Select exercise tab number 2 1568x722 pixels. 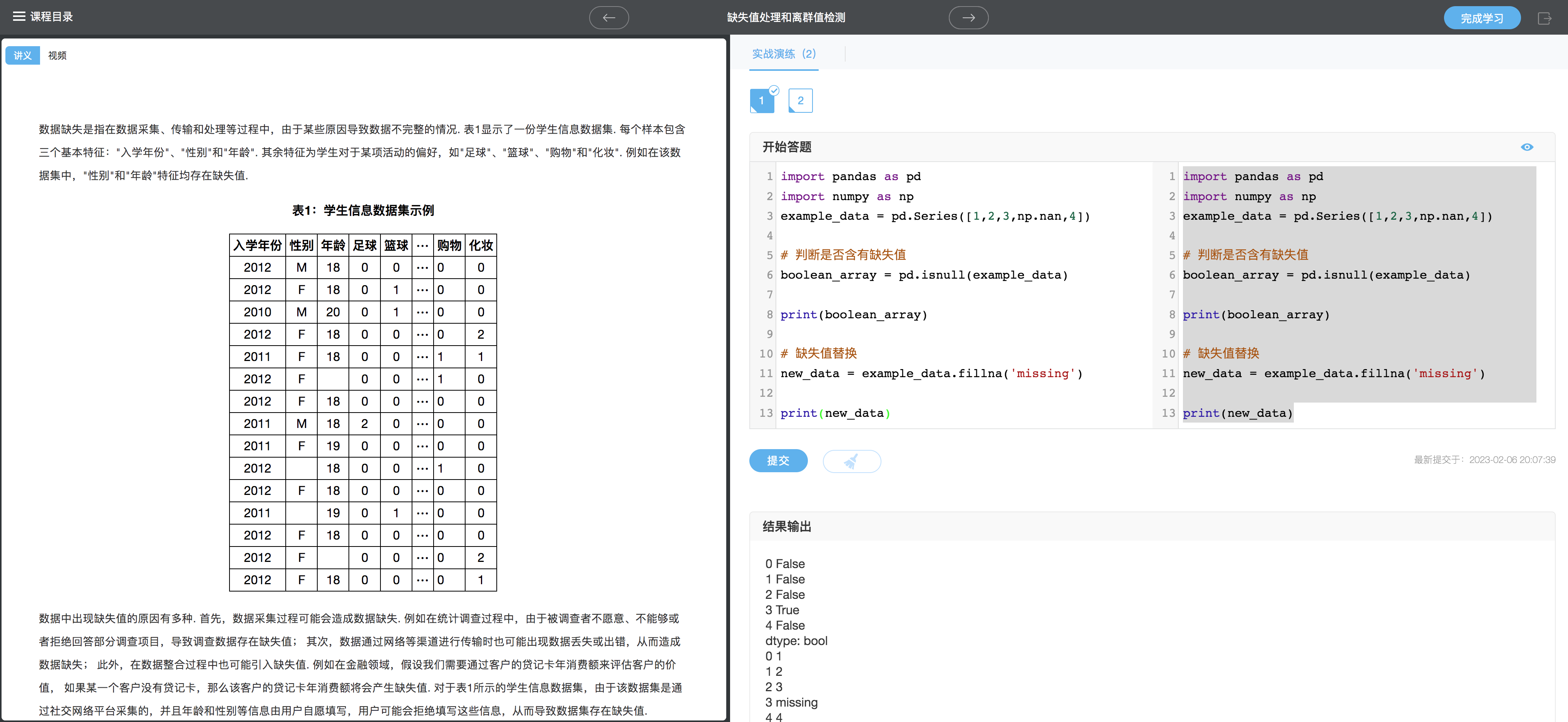coord(800,101)
